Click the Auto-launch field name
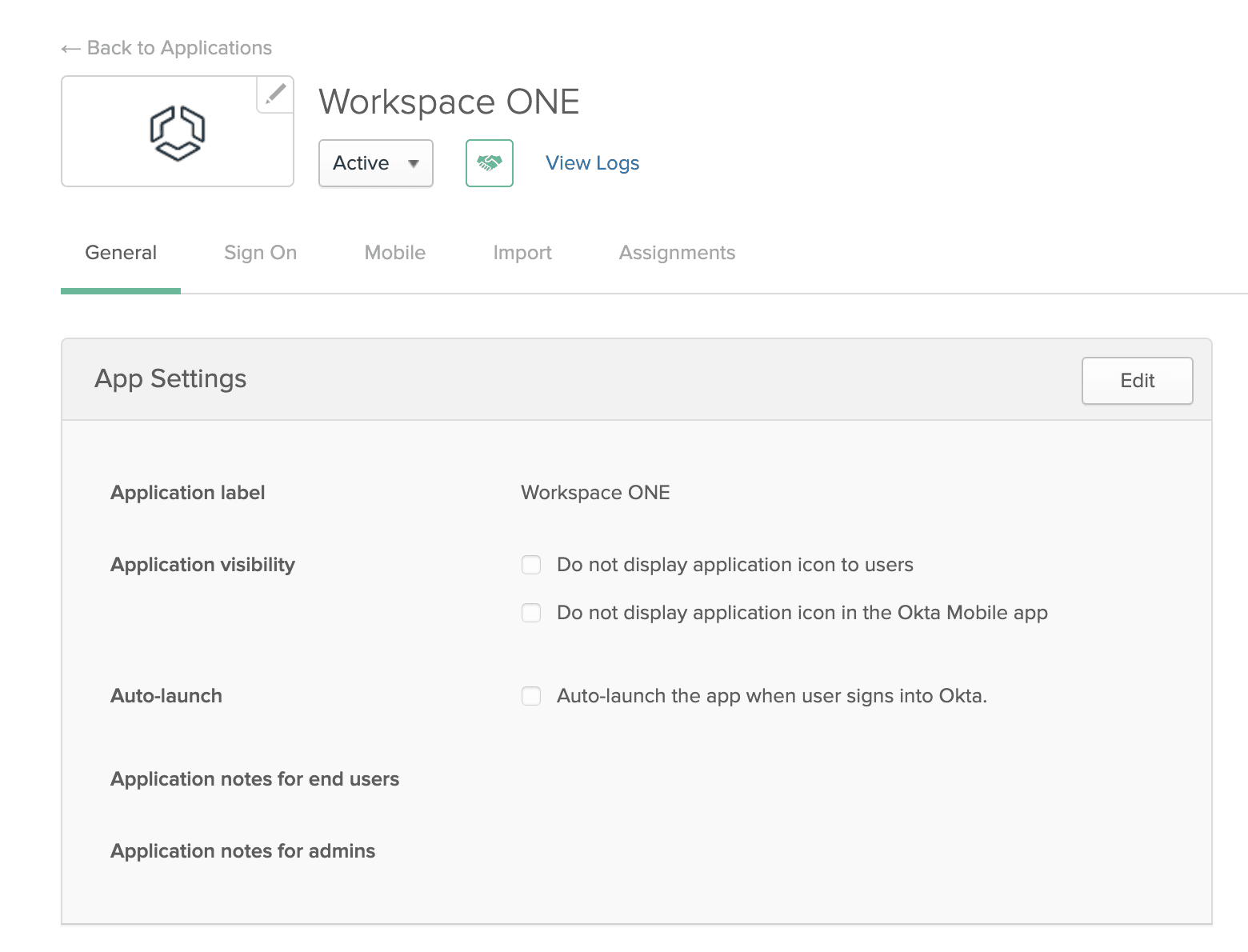This screenshot has height=952, width=1248. (166, 696)
